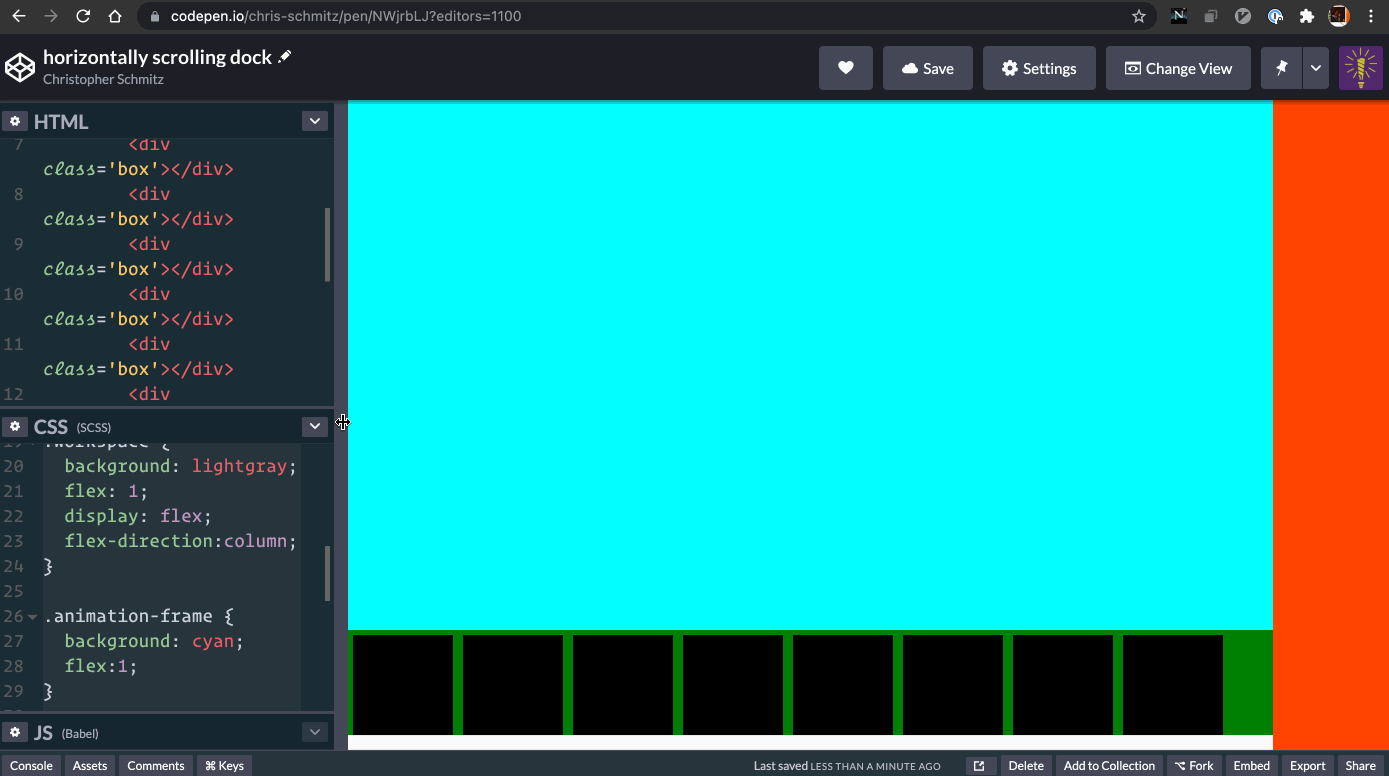Fork this pen from the bottom bar
1389x776 pixels.
click(1194, 765)
